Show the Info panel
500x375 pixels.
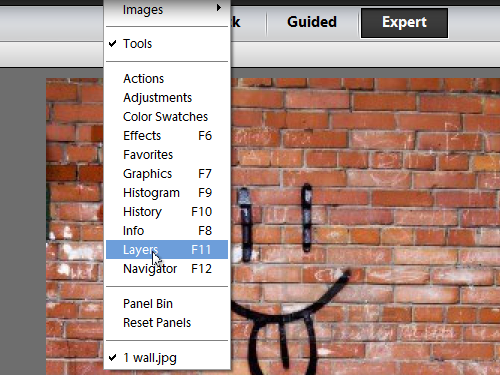tap(167, 231)
